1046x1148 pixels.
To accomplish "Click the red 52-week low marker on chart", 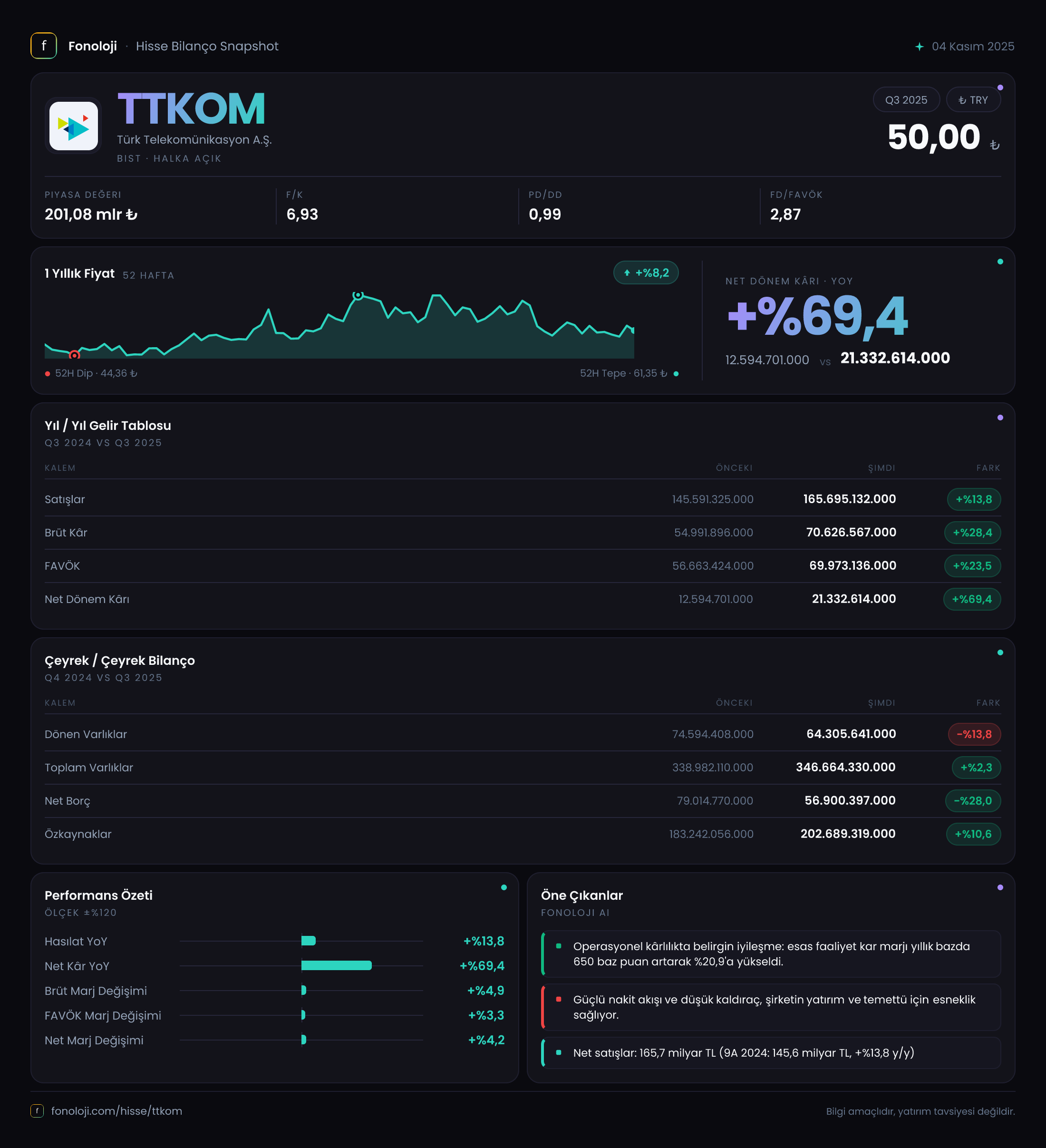I will pyautogui.click(x=74, y=355).
